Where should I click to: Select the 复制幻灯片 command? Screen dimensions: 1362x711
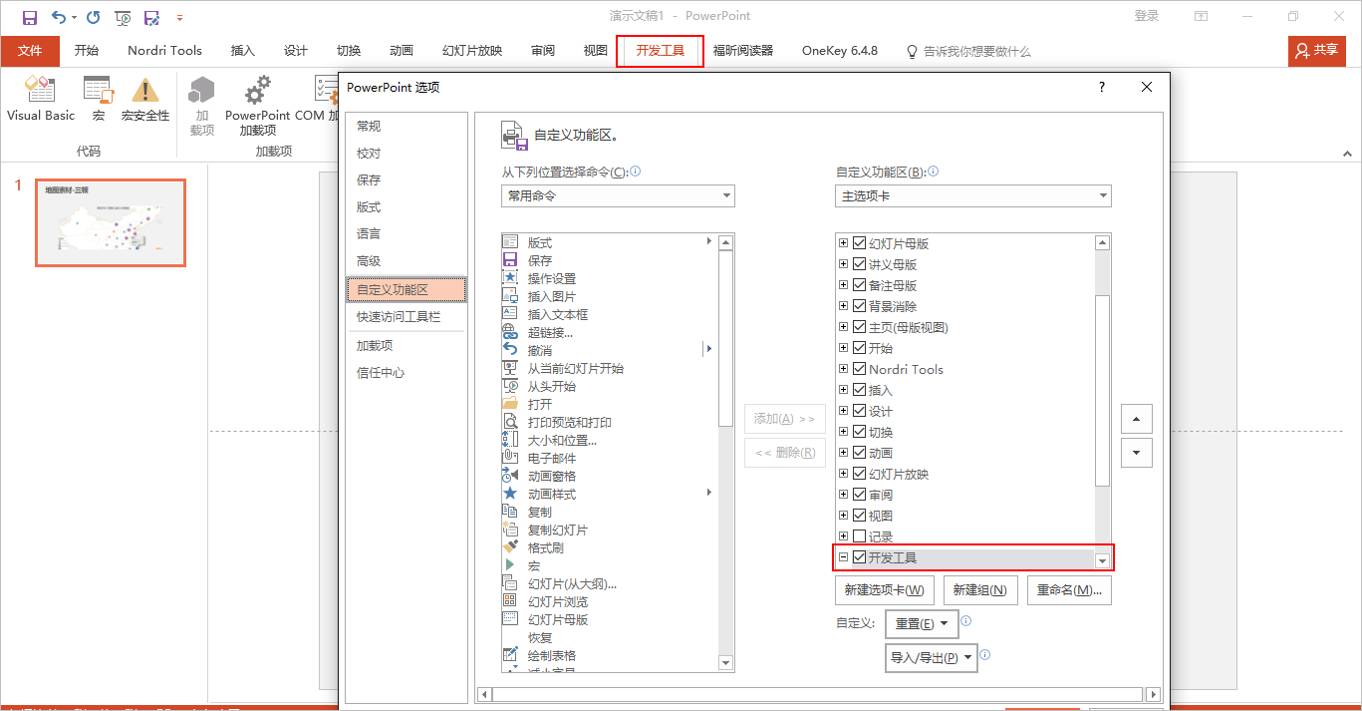(557, 530)
